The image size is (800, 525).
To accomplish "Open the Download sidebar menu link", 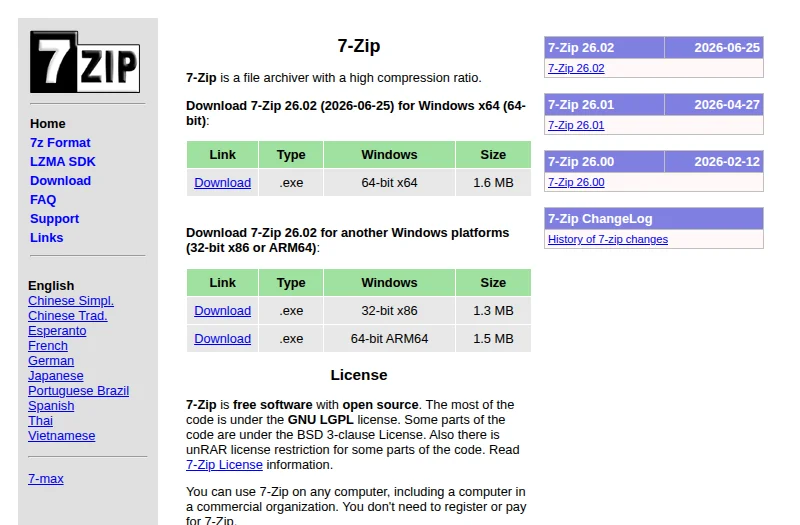I will [60, 181].
